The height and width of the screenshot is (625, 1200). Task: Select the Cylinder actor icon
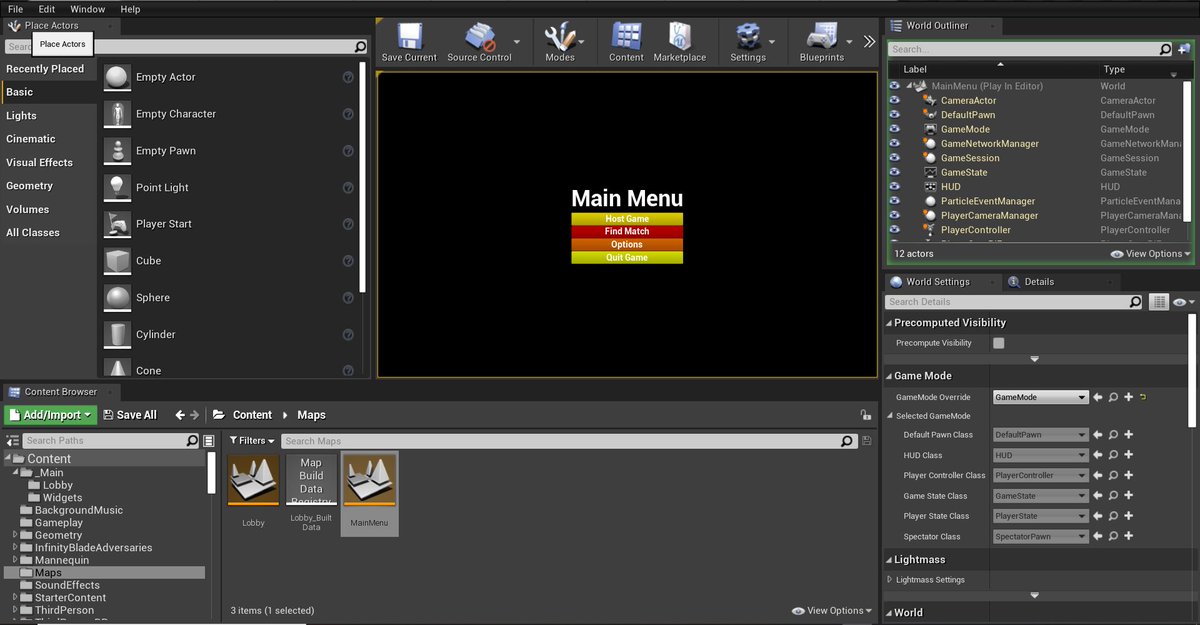[118, 334]
